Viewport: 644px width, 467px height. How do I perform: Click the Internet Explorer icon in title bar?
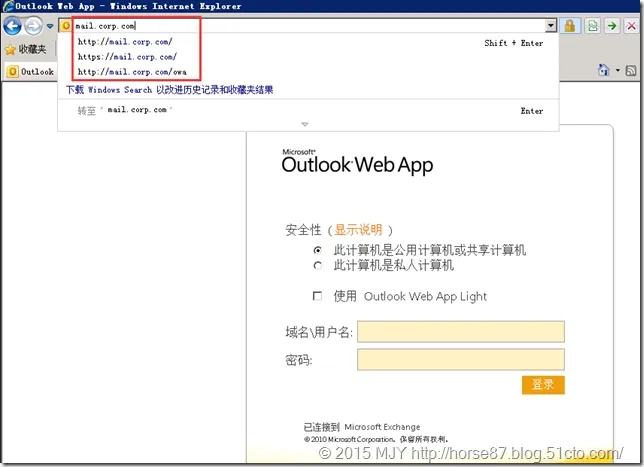(8, 6)
